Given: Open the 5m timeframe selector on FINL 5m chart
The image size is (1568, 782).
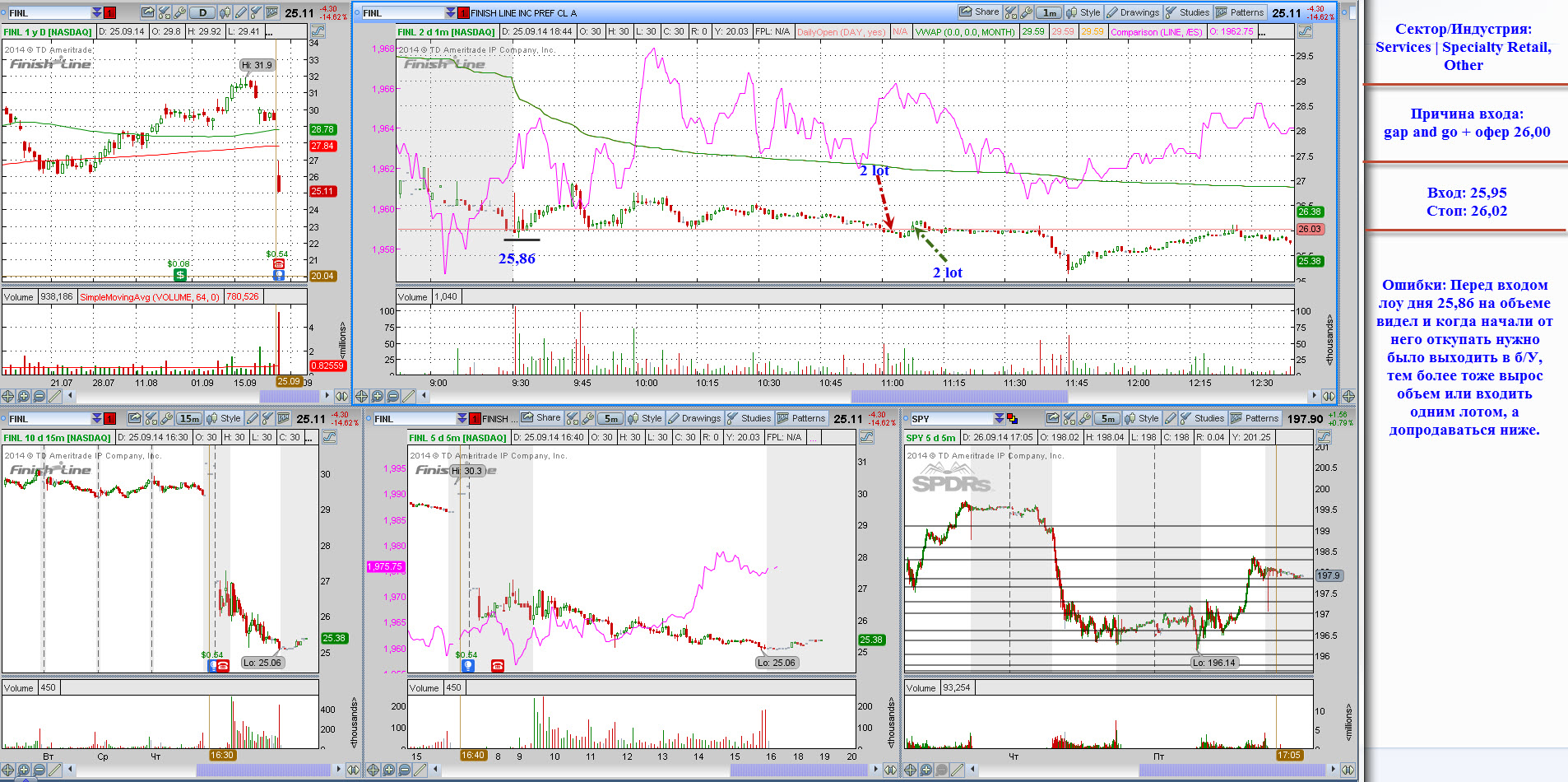Looking at the screenshot, I should tap(610, 418).
